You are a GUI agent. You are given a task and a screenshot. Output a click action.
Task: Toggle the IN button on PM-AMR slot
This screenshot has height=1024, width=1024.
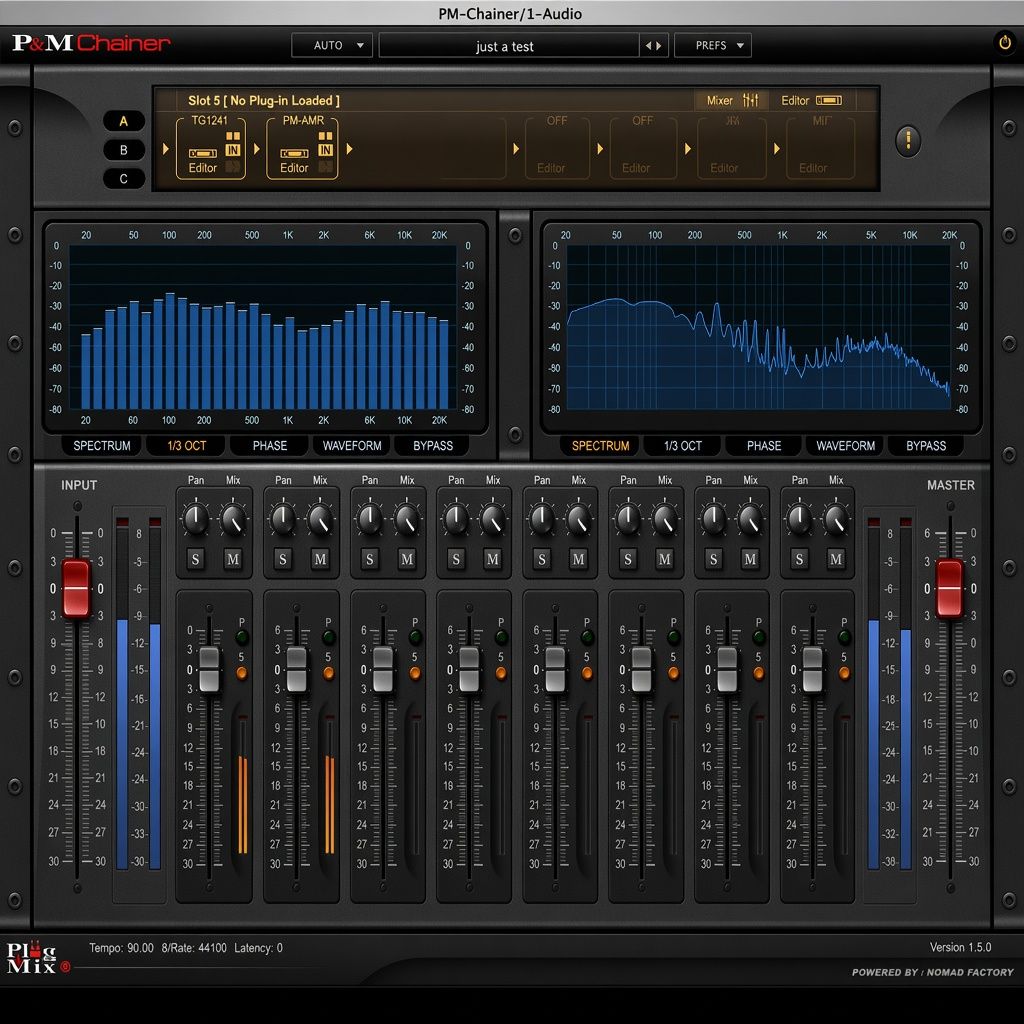click(x=325, y=150)
